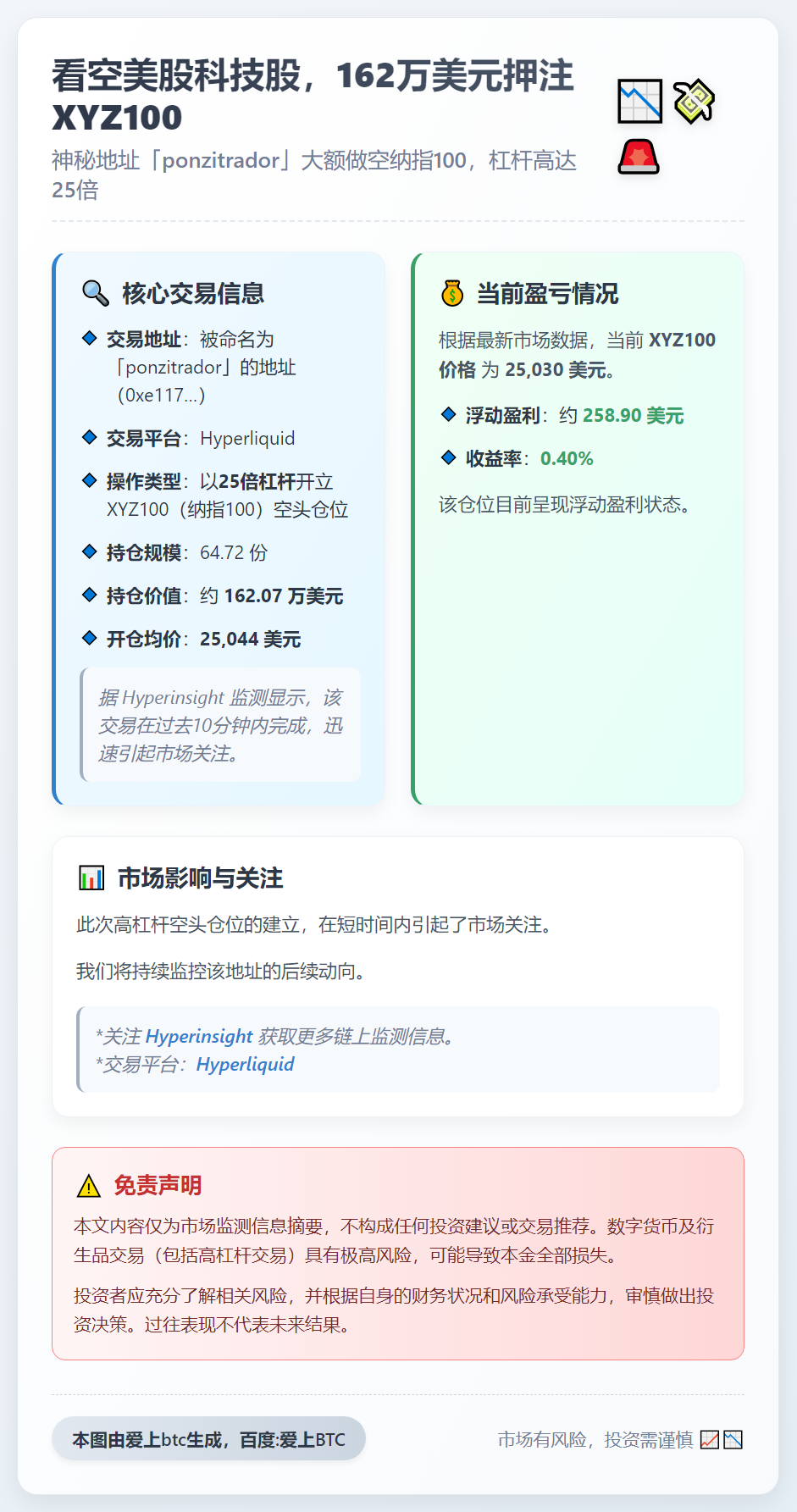The width and height of the screenshot is (797, 1512).
Task: Click the blue diamond bullet before 操作类型
Action: click(89, 480)
